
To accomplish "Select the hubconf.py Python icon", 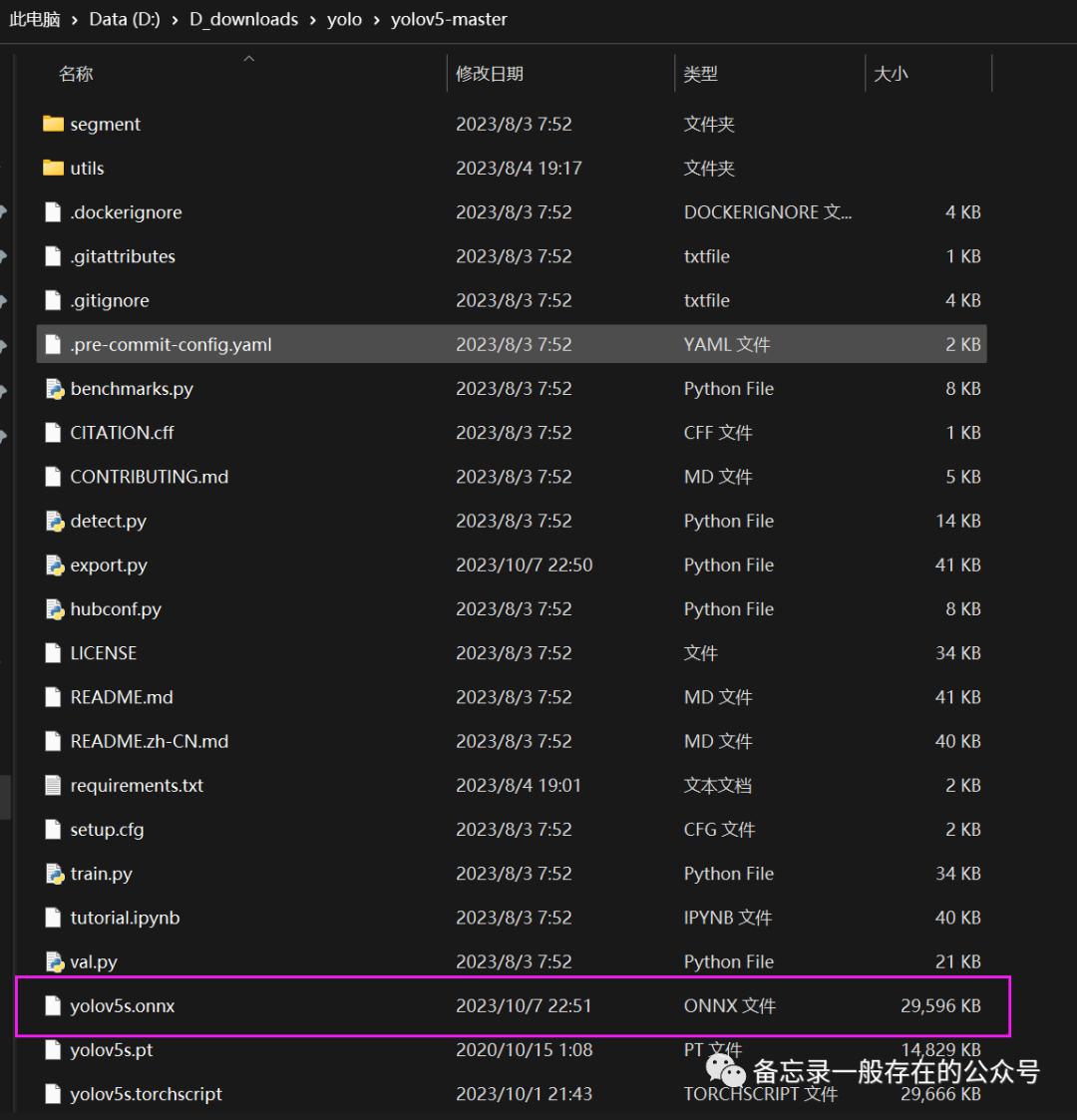I will point(54,609).
